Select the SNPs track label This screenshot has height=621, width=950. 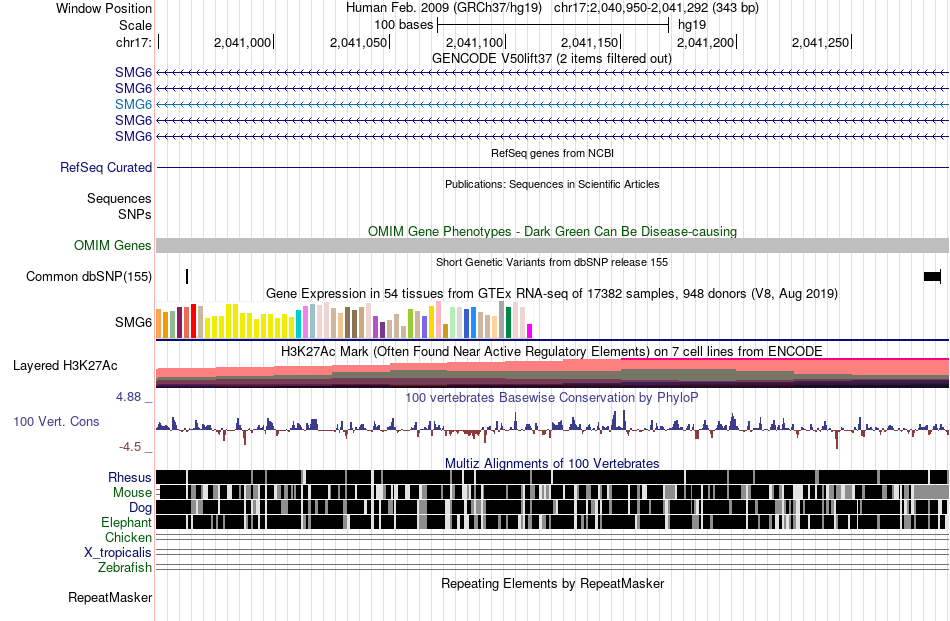click(135, 214)
